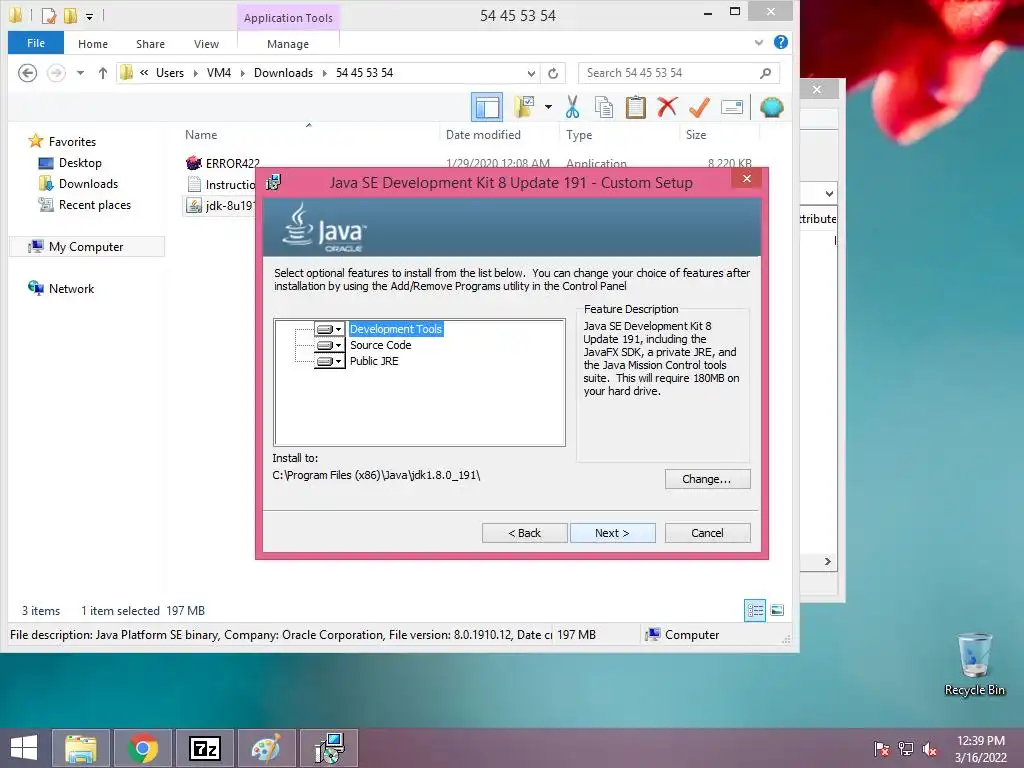Expand the address bar history dropdown
The height and width of the screenshot is (768, 1024).
coord(531,73)
